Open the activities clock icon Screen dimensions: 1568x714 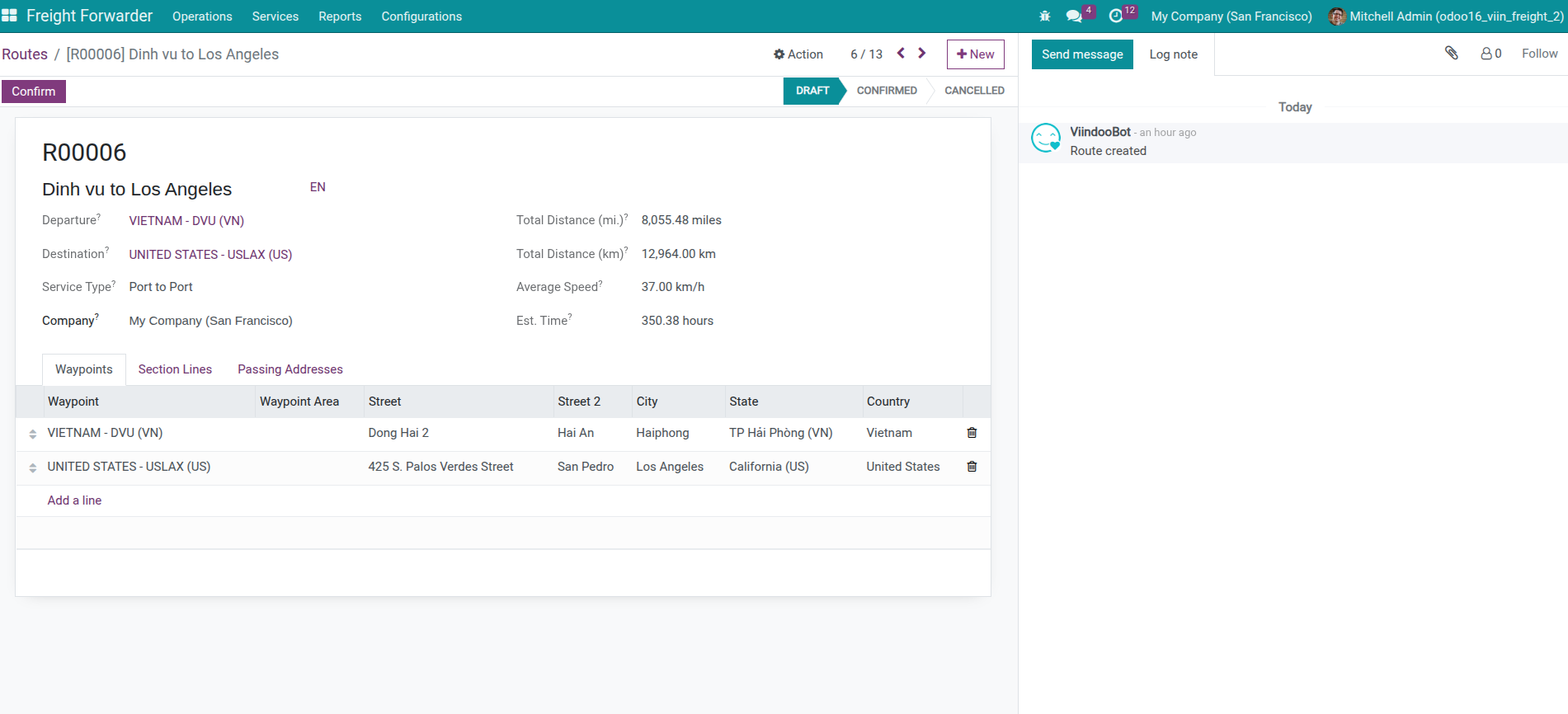pyautogui.click(x=1116, y=16)
